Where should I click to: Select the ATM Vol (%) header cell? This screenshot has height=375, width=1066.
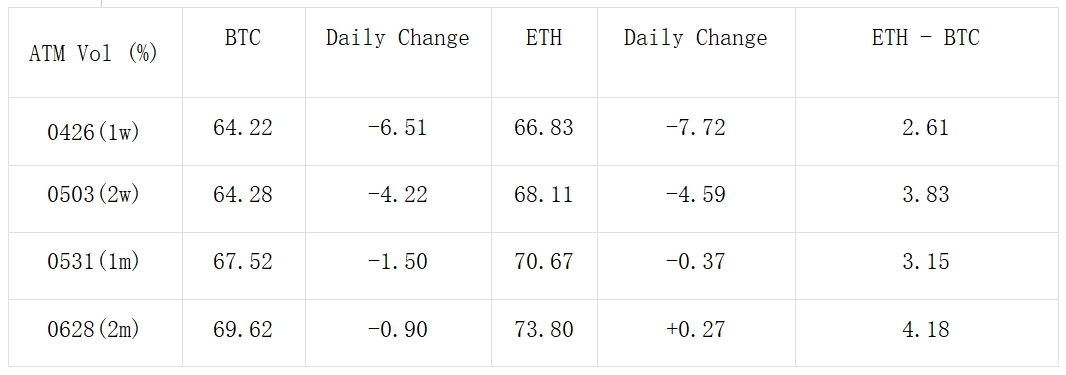pos(95,53)
